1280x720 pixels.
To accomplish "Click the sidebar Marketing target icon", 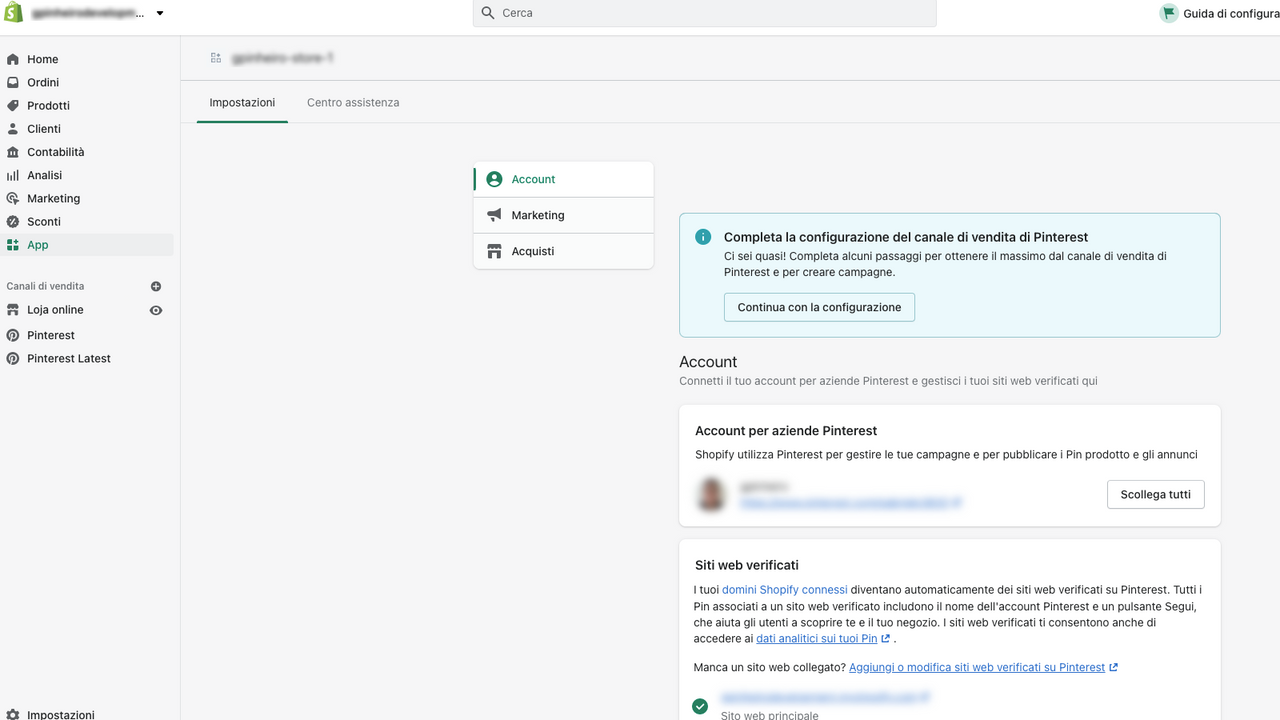I will coord(13,198).
